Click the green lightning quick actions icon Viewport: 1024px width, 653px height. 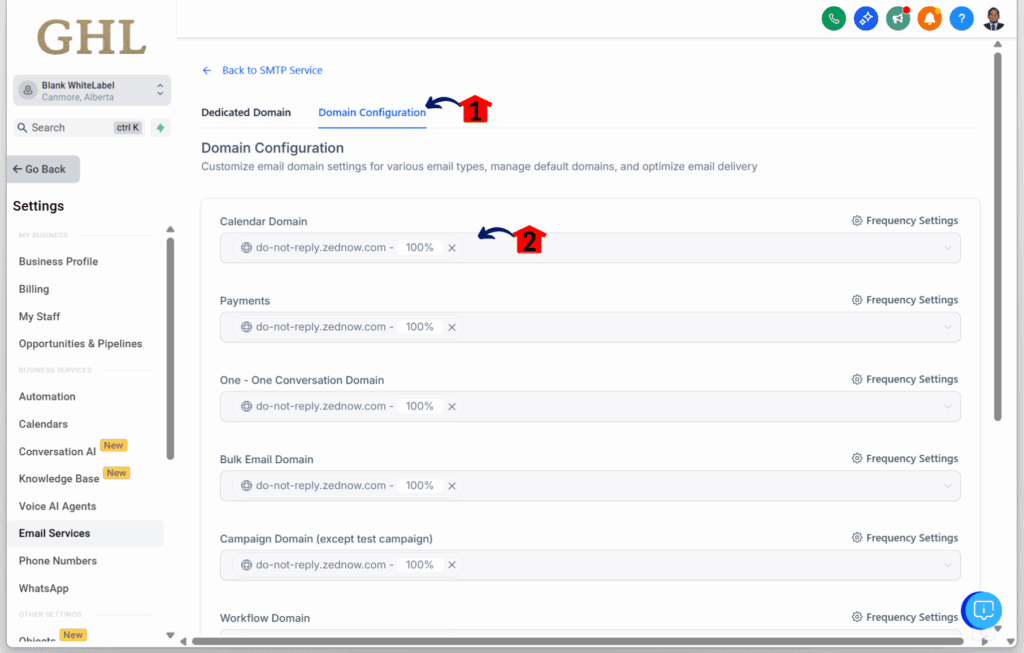(x=160, y=128)
